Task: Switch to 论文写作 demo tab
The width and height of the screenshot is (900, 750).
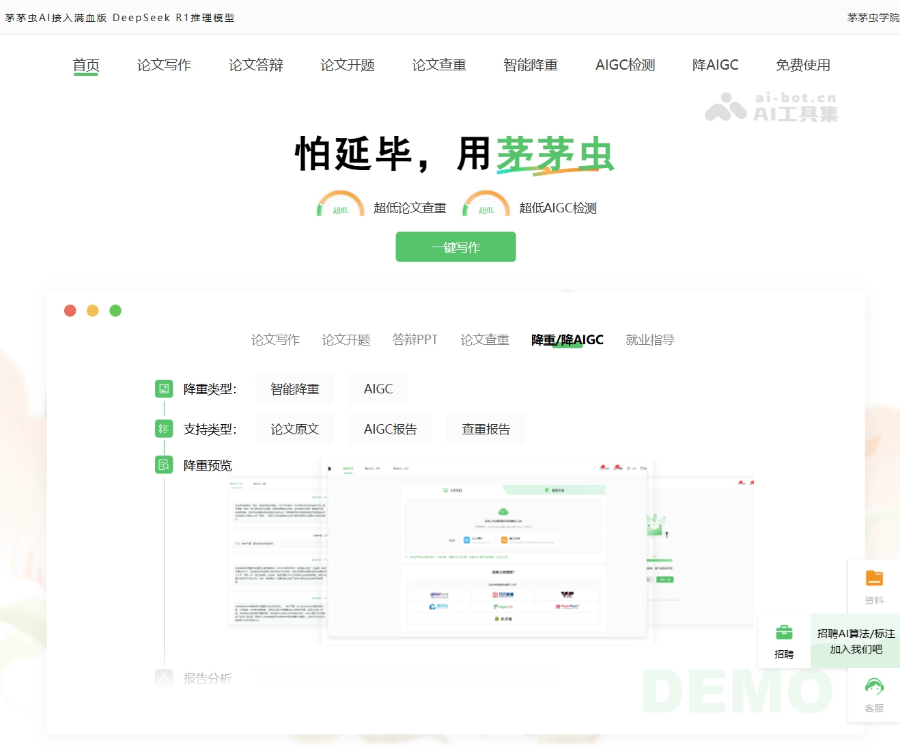Action: point(275,340)
